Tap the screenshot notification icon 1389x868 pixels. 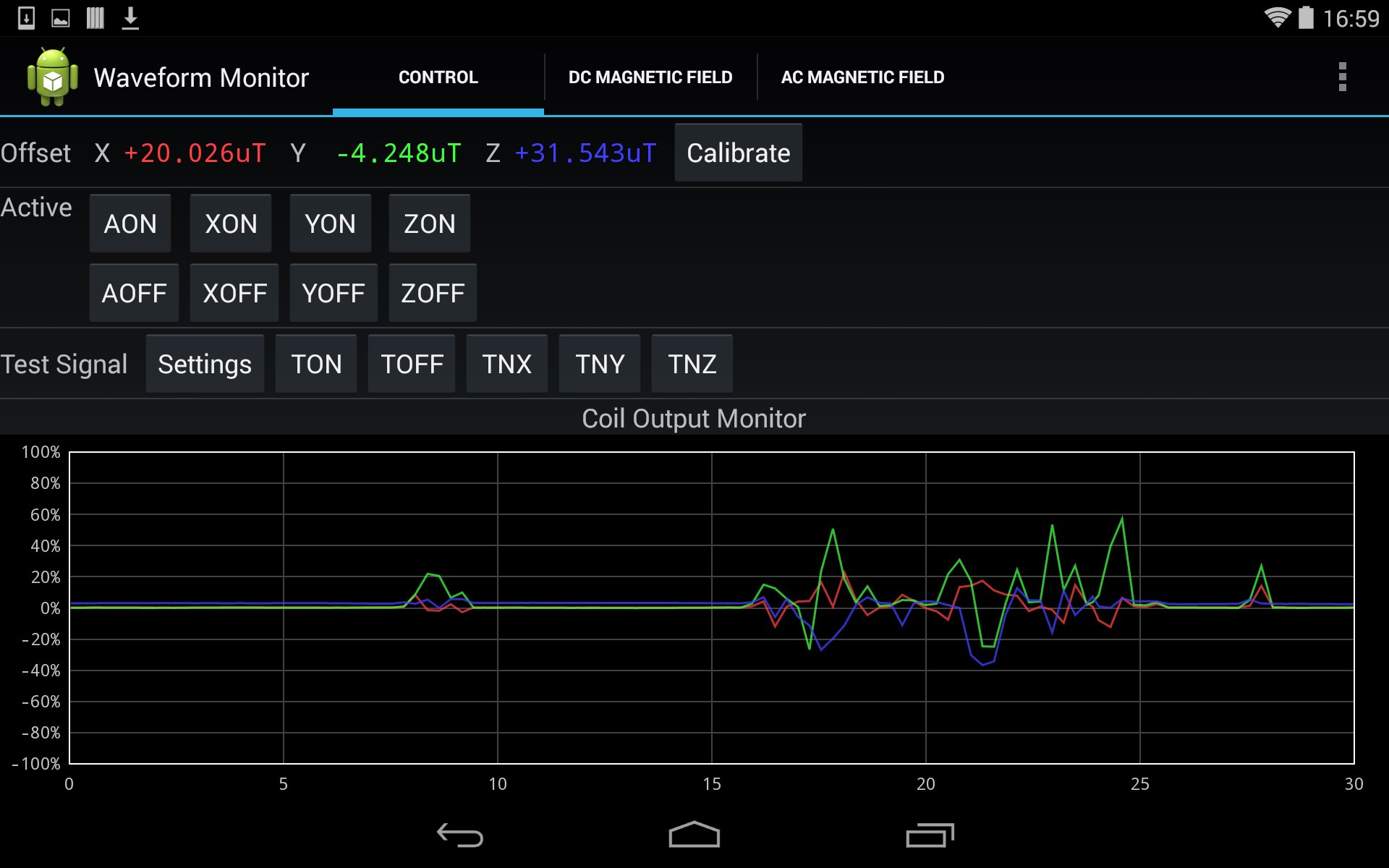tap(60, 17)
